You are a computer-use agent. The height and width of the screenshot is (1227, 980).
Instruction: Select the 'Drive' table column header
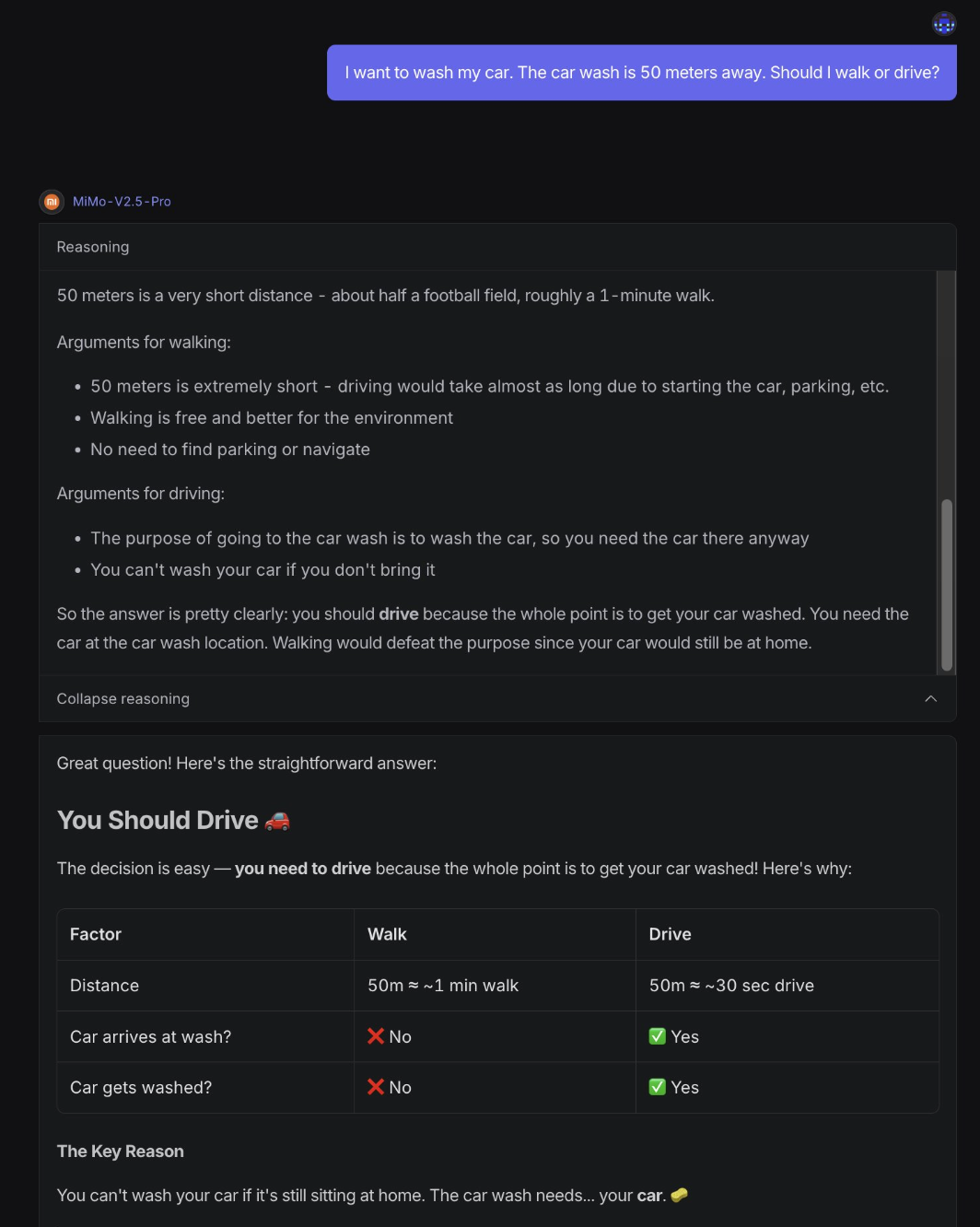point(670,934)
